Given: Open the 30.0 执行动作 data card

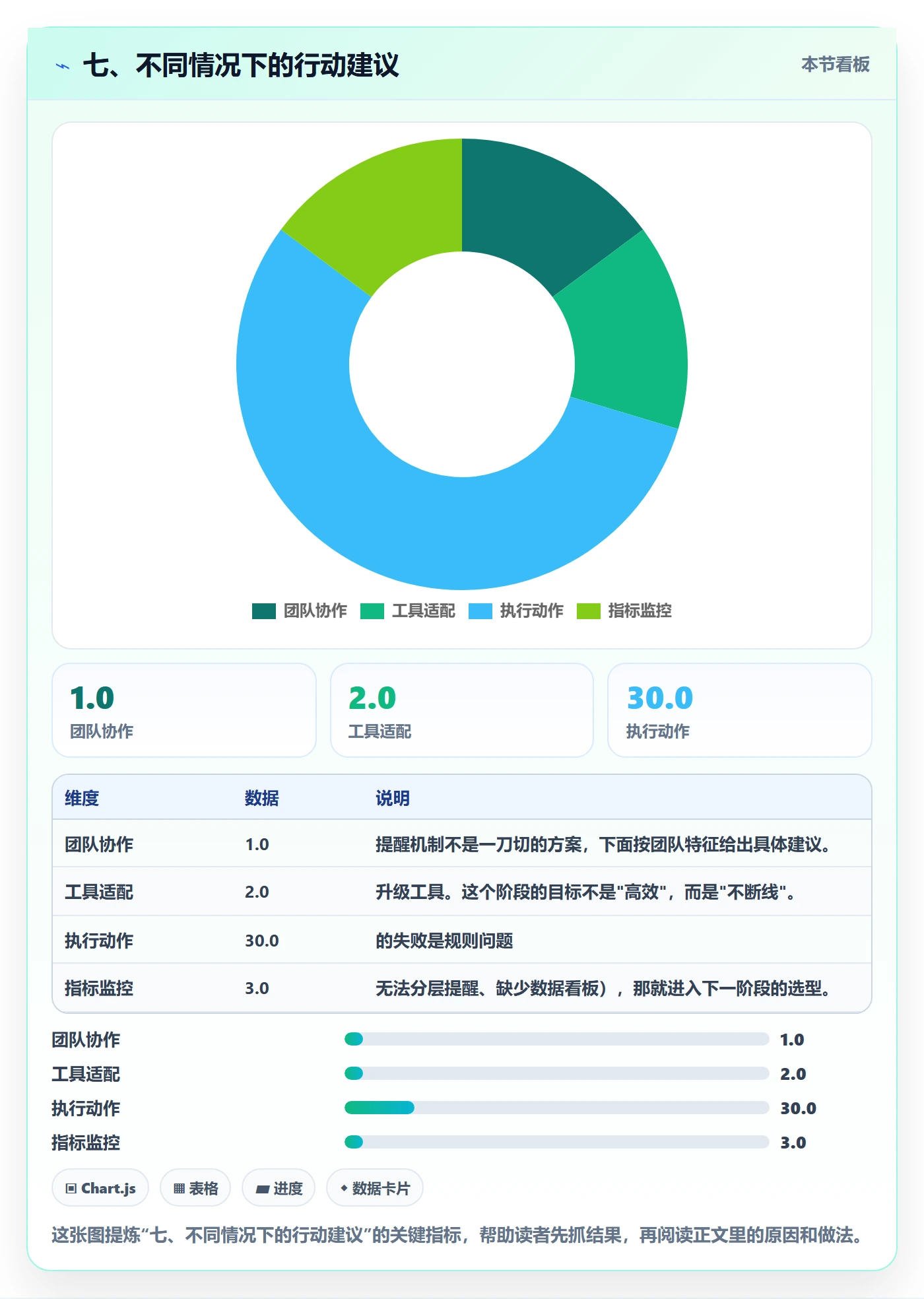Looking at the screenshot, I should click(x=740, y=710).
